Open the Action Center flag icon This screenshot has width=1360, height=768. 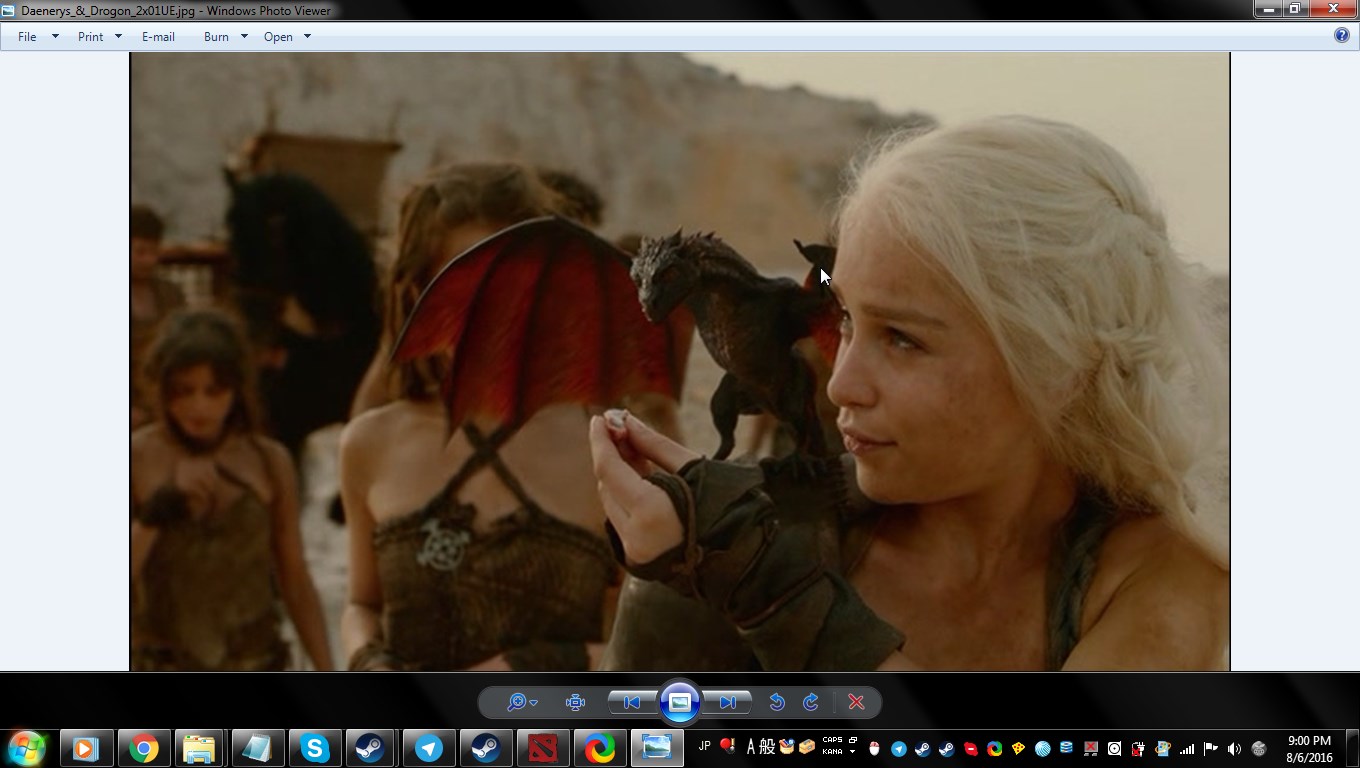1211,748
